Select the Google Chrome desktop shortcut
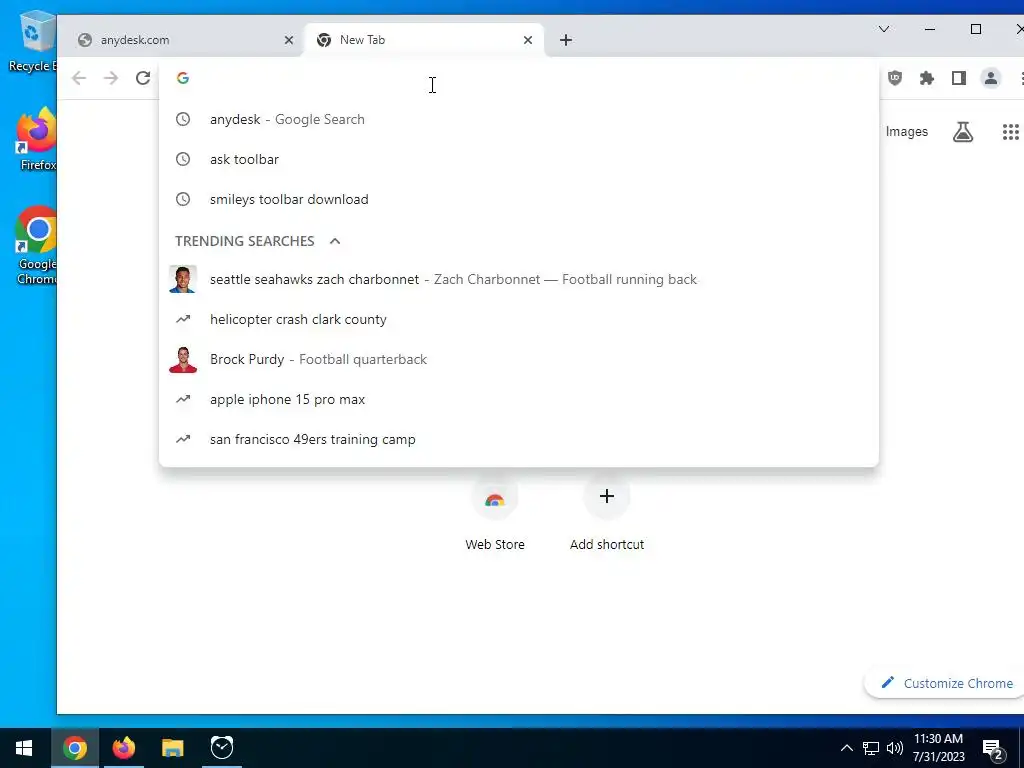The width and height of the screenshot is (1024, 768). pos(37,246)
